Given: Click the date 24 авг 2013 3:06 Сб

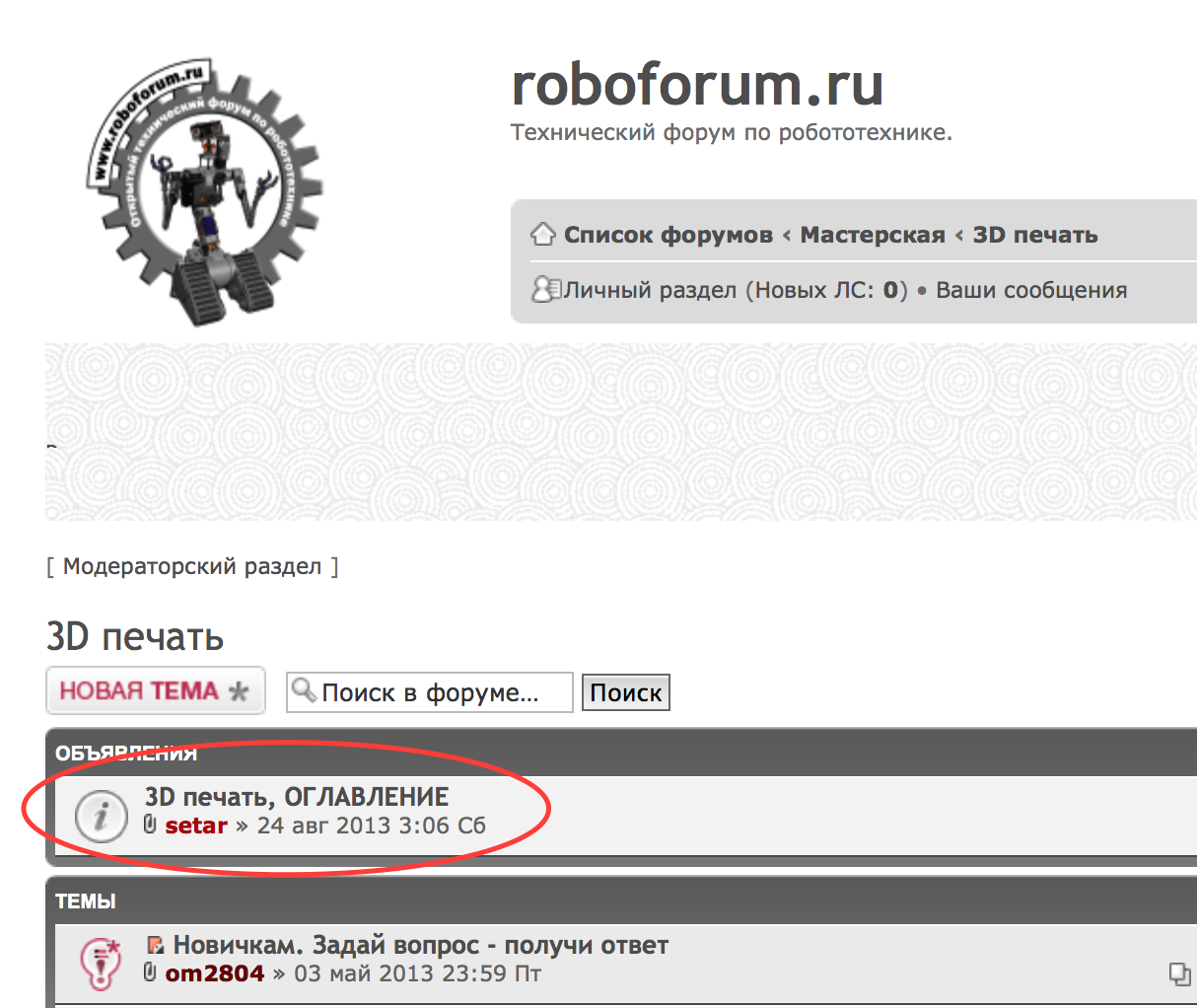Looking at the screenshot, I should click(x=372, y=826).
